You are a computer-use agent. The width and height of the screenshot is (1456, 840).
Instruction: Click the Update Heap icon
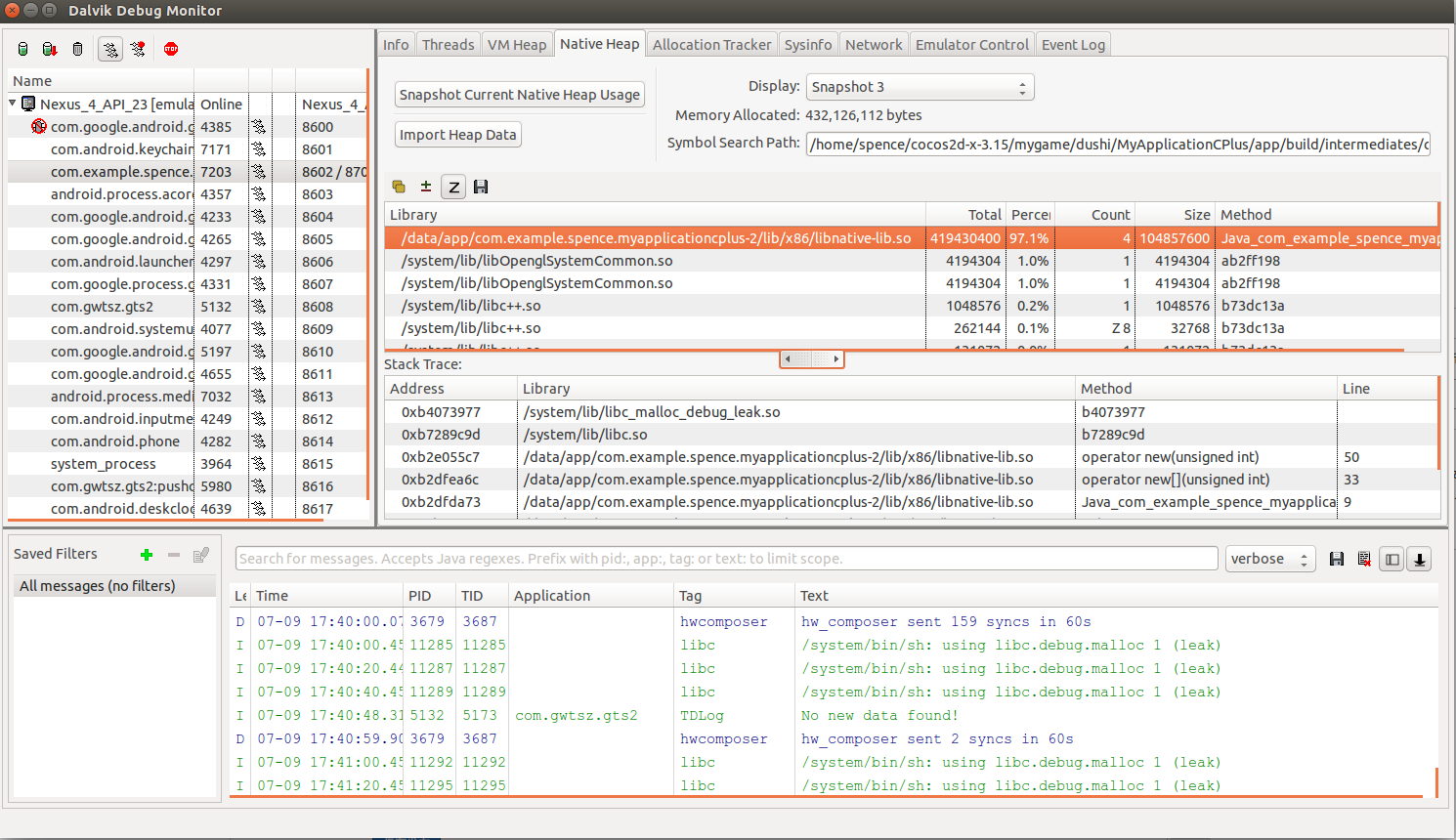pyautogui.click(x=22, y=49)
